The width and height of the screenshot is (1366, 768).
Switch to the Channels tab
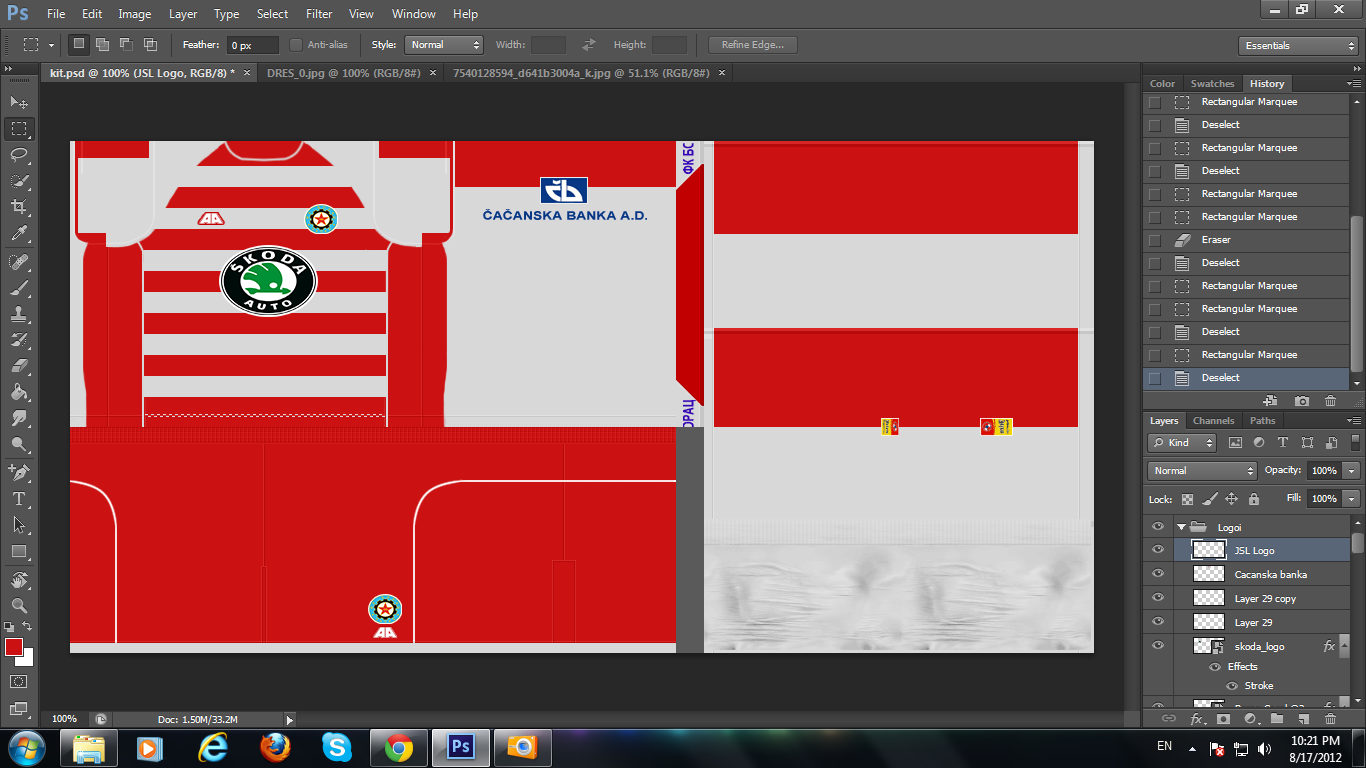pyautogui.click(x=1213, y=421)
